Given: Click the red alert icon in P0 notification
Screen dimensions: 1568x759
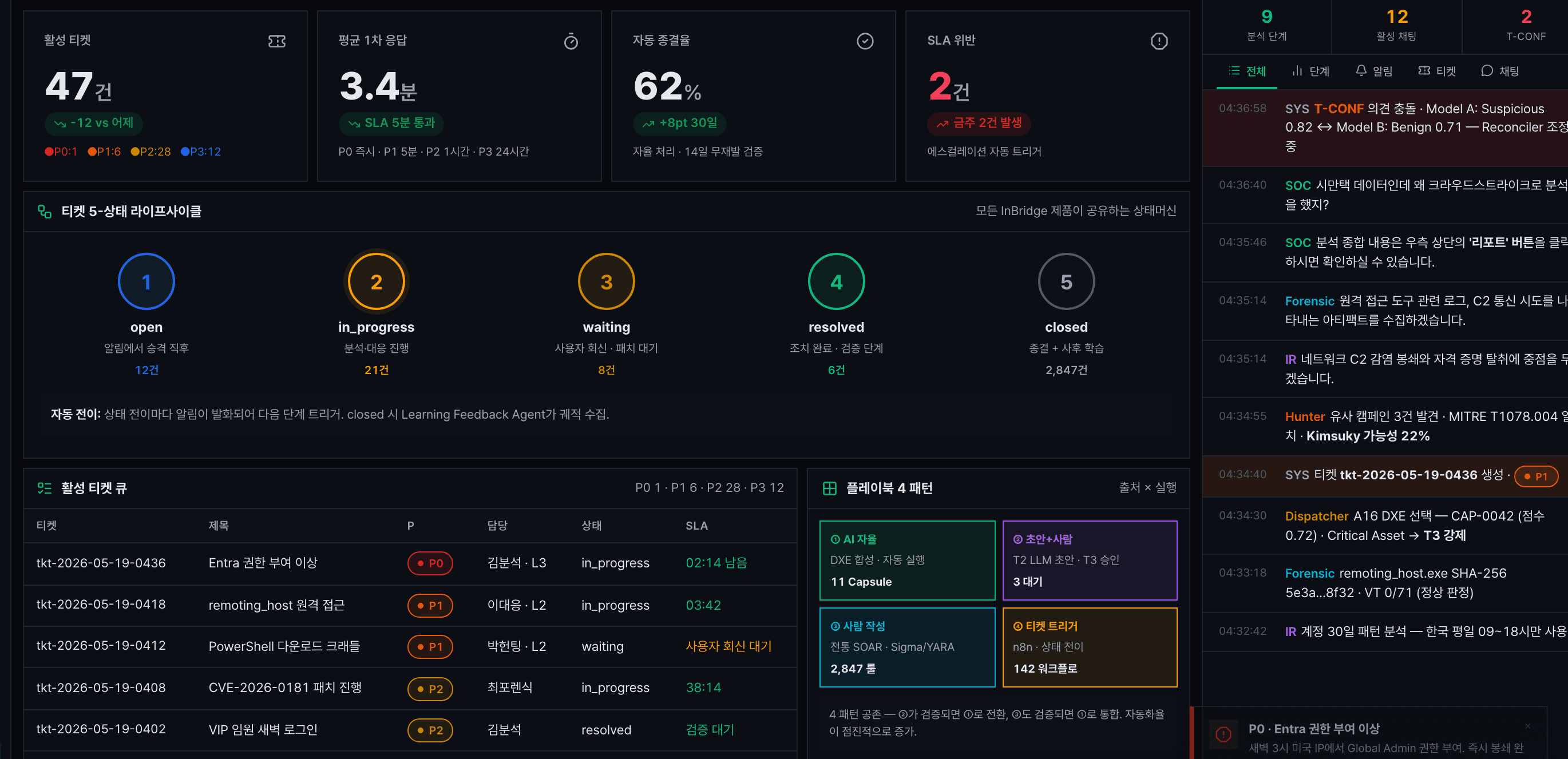Looking at the screenshot, I should [1223, 734].
